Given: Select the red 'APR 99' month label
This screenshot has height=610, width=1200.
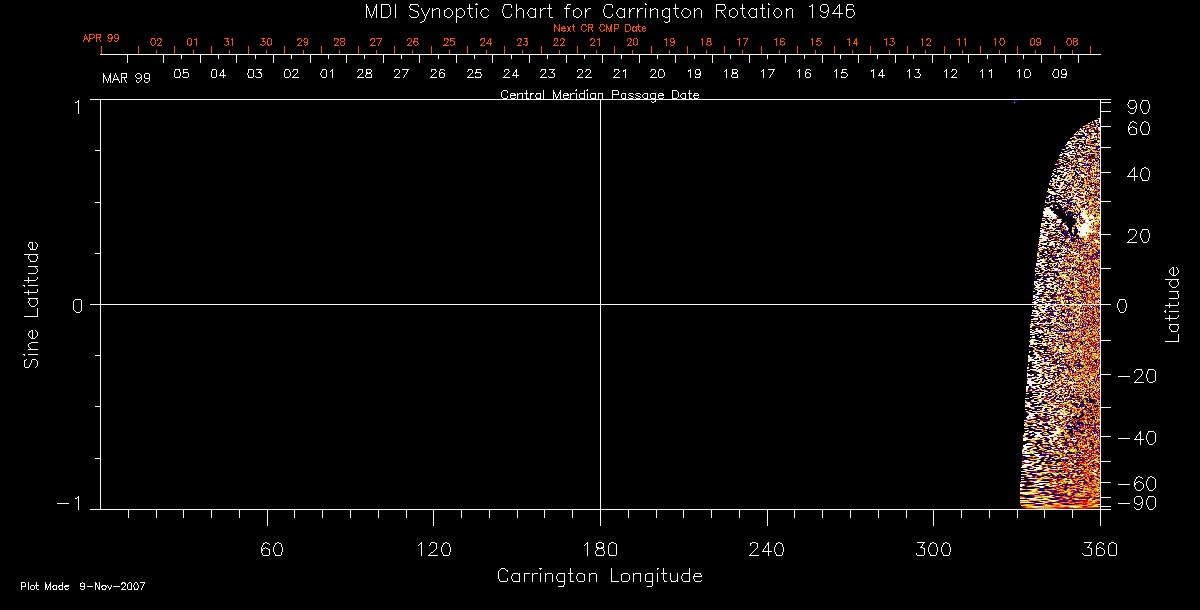Looking at the screenshot, I should point(101,38).
